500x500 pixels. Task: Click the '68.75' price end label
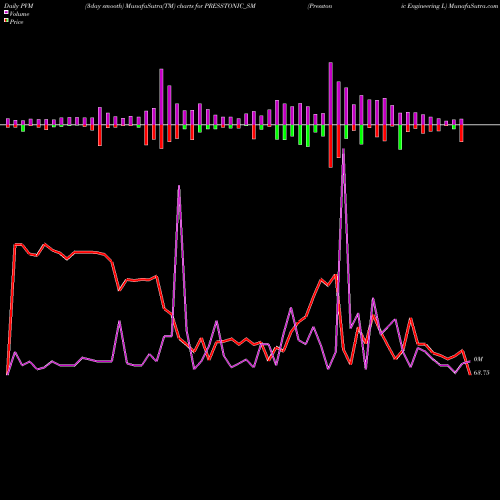(481, 373)
